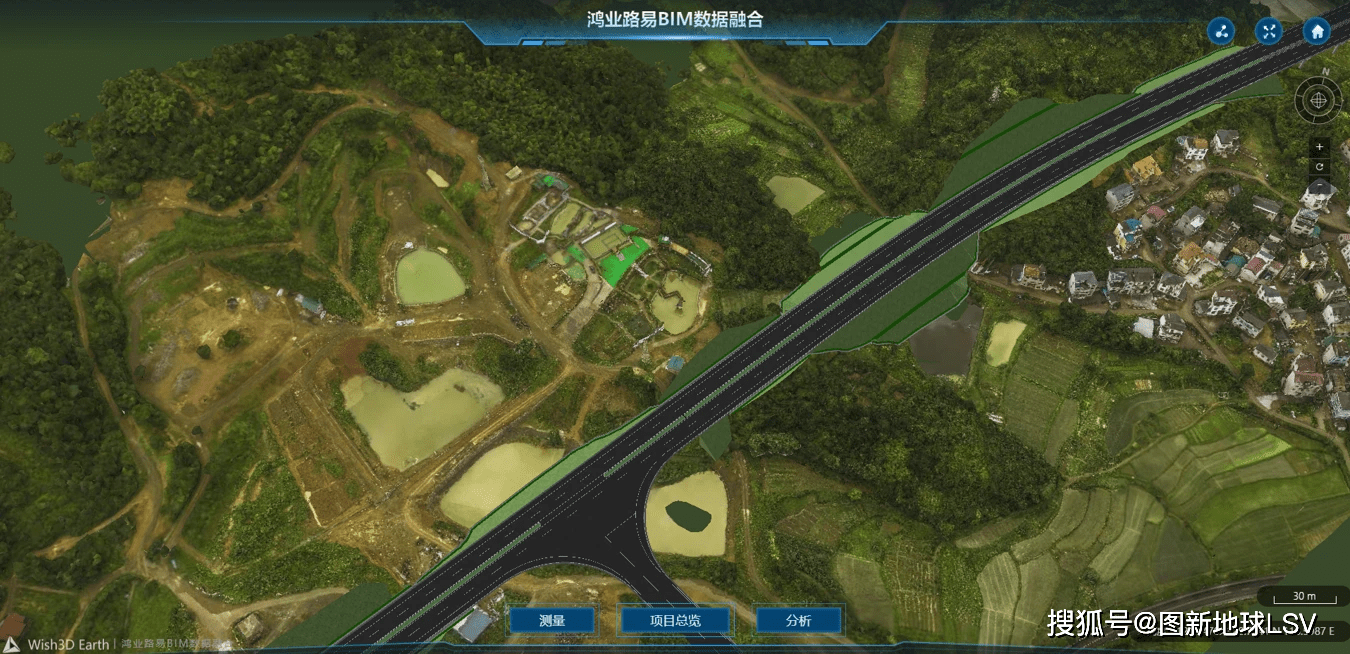Click the N marker on the compass ring
1350x654 pixels.
(x=1324, y=72)
